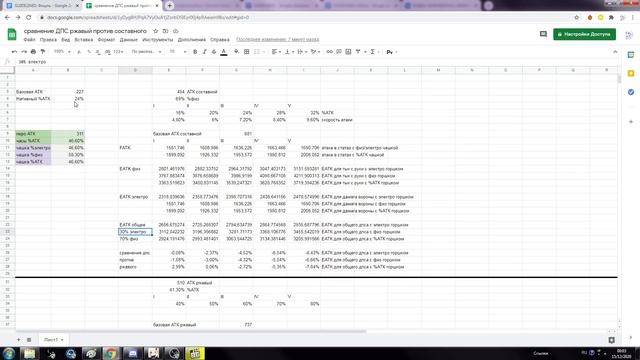Open the Файл menu

[29, 40]
